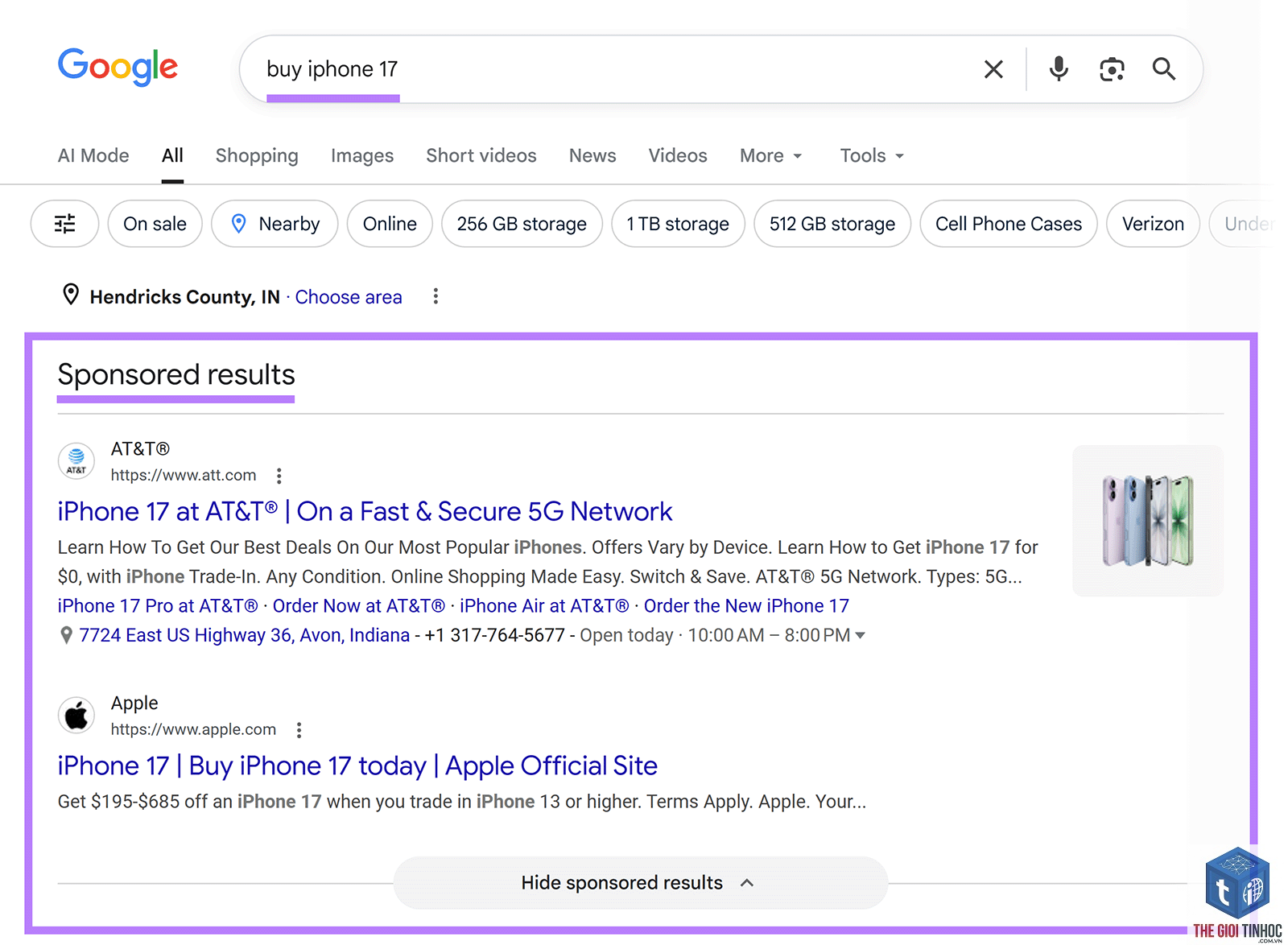Click the Sponsored results heading
Image resolution: width=1288 pixels, height=945 pixels.
pos(176,375)
